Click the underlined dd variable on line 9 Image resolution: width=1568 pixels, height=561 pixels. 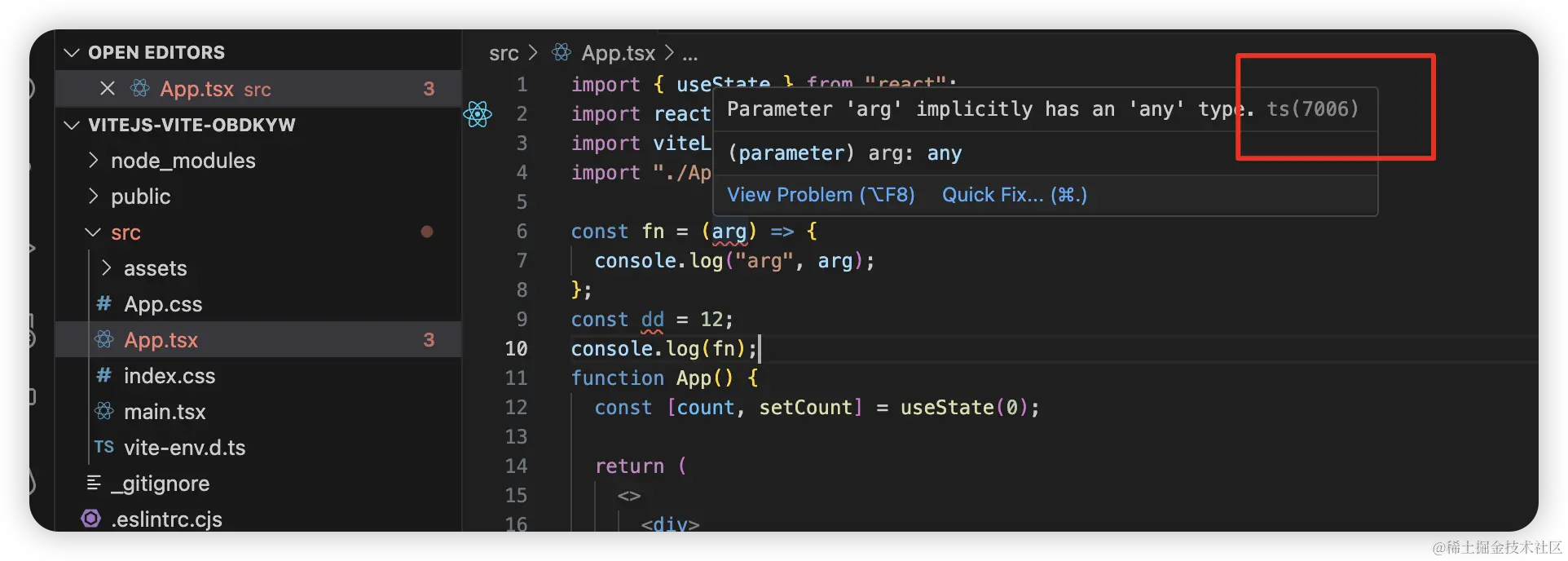(652, 320)
